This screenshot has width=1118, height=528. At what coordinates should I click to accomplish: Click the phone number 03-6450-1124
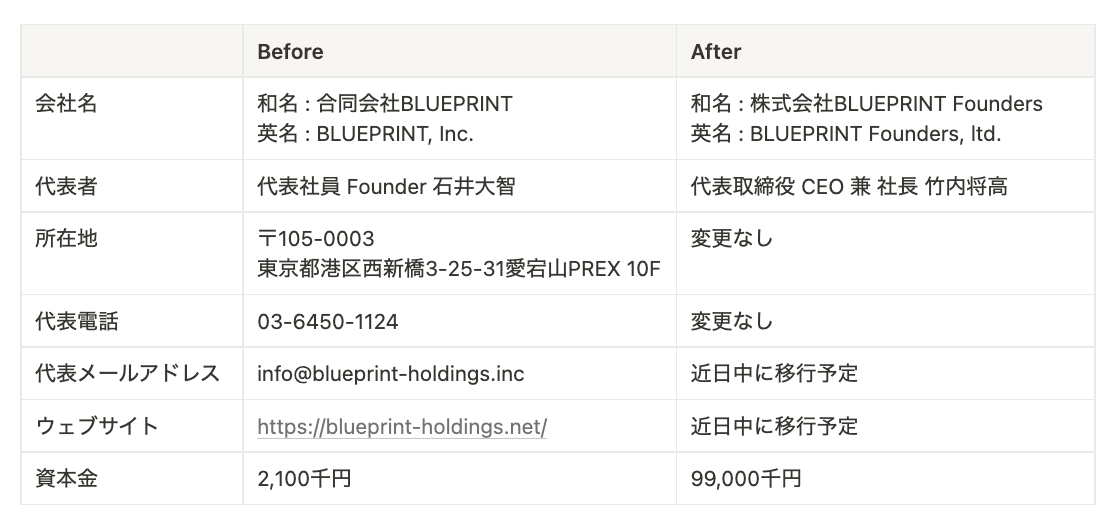(327, 321)
